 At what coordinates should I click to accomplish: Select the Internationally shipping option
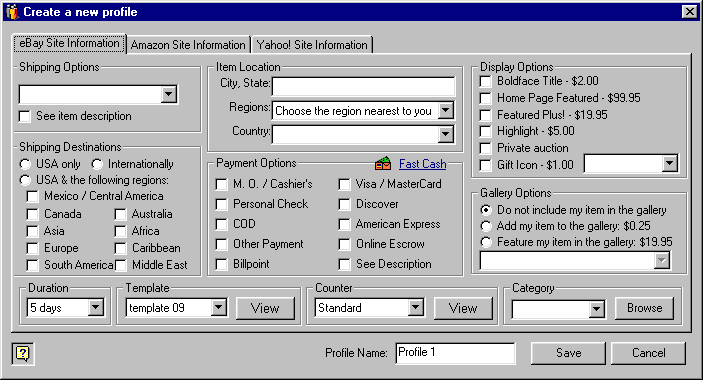coord(97,164)
